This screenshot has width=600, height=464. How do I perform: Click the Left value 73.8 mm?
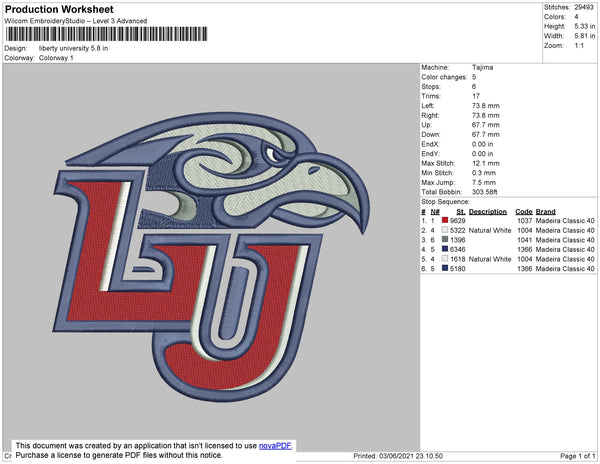pyautogui.click(x=486, y=106)
